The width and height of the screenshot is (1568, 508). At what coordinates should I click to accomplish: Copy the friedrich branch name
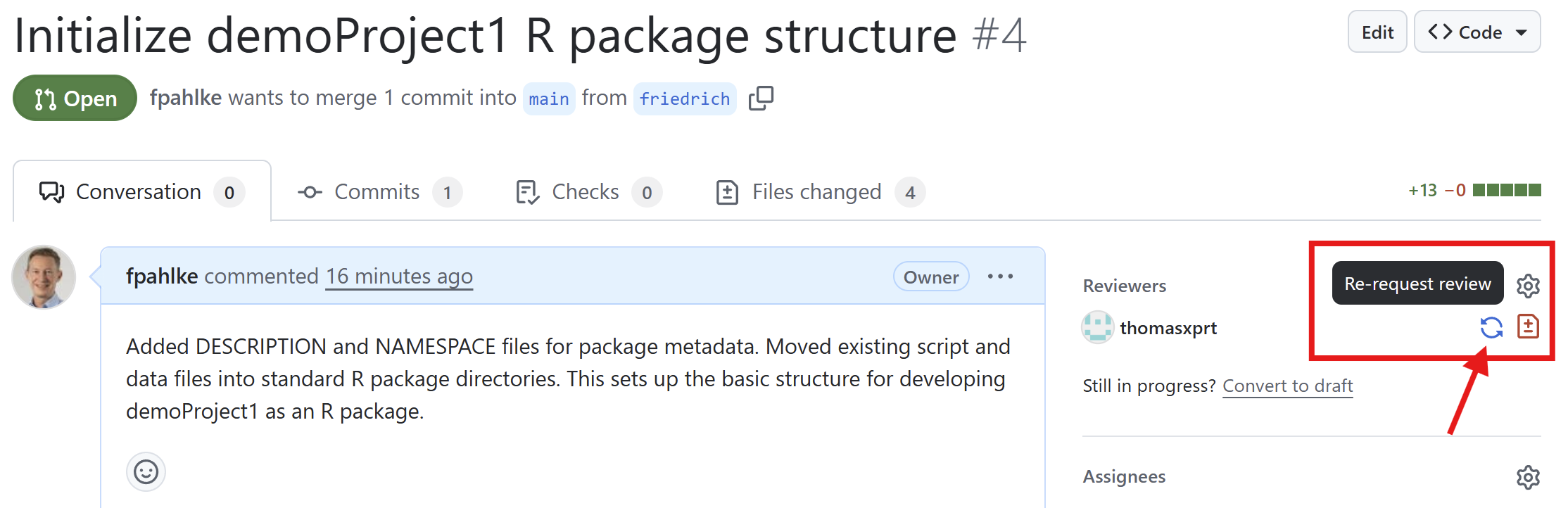(761, 99)
